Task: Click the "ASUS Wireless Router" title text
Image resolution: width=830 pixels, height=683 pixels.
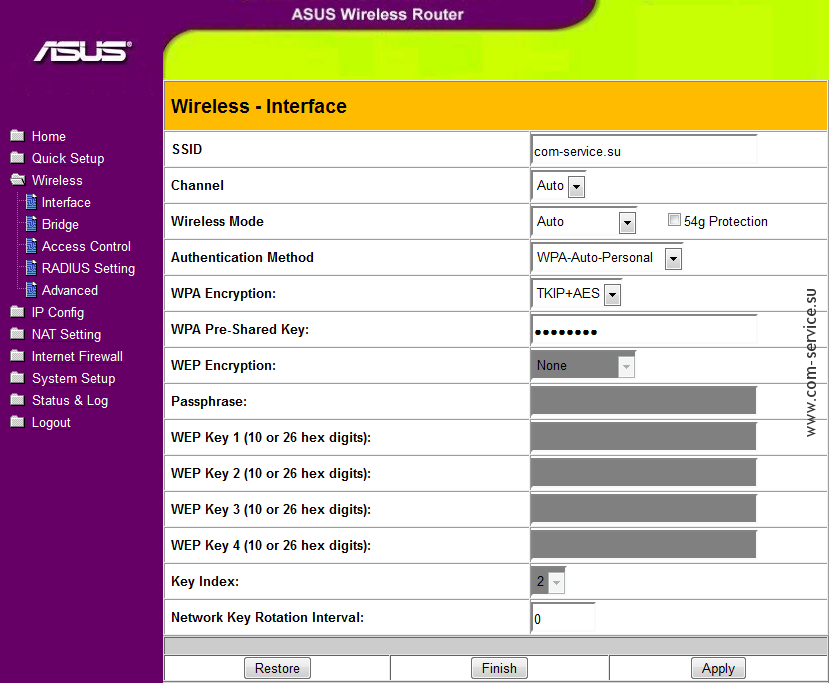Action: click(377, 14)
